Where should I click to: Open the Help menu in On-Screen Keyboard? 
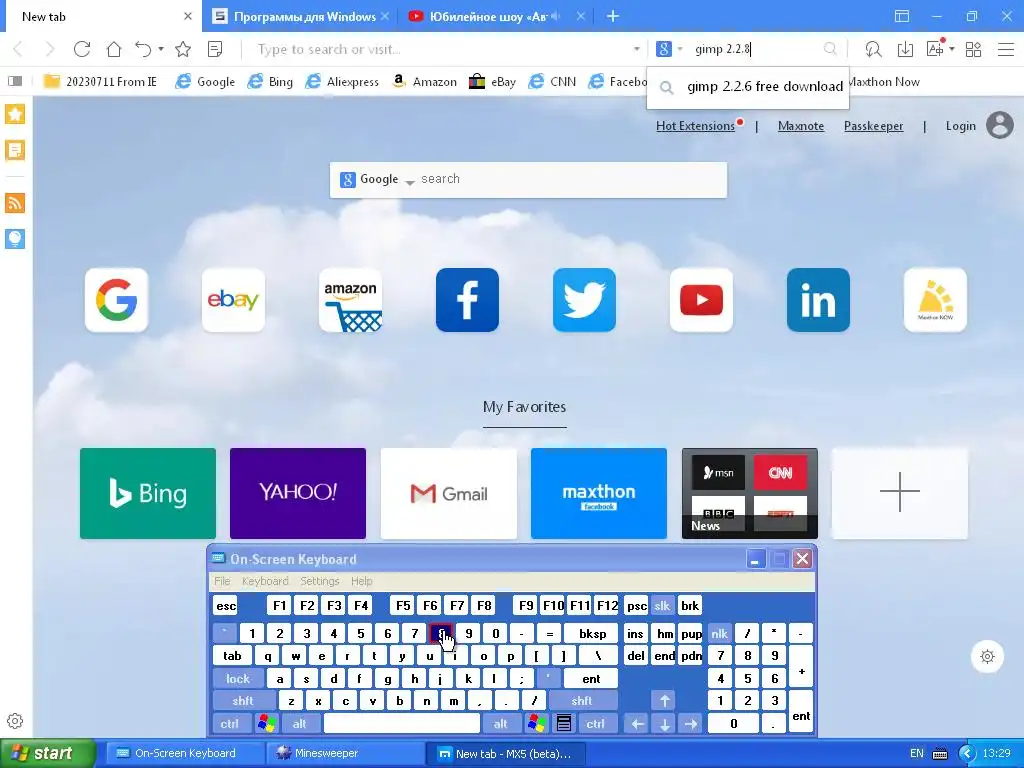coord(361,581)
